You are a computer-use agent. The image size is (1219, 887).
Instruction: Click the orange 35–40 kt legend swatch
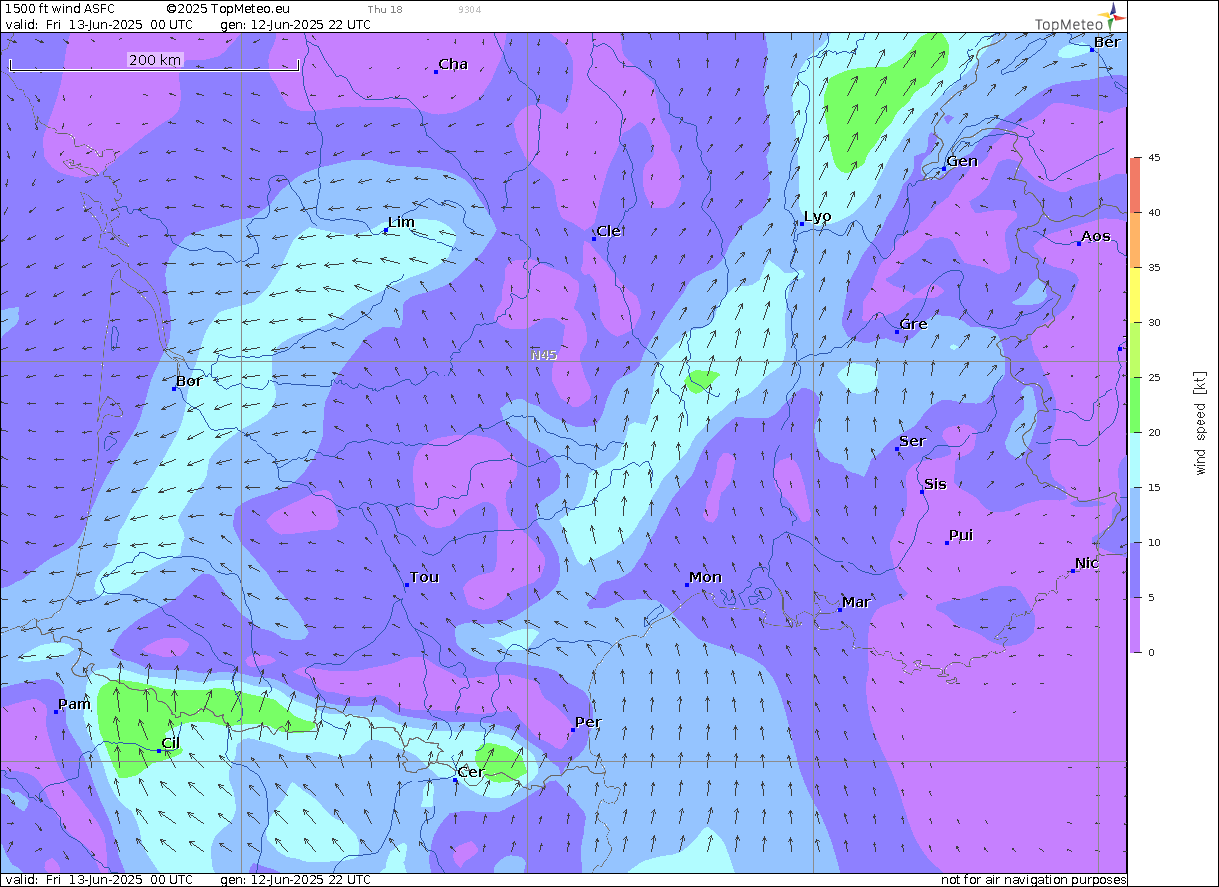point(1136,240)
